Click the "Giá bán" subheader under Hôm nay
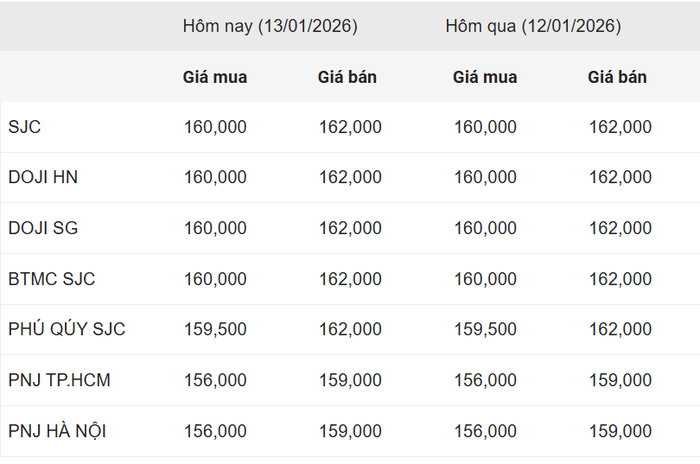The width and height of the screenshot is (700, 464). 347,77
